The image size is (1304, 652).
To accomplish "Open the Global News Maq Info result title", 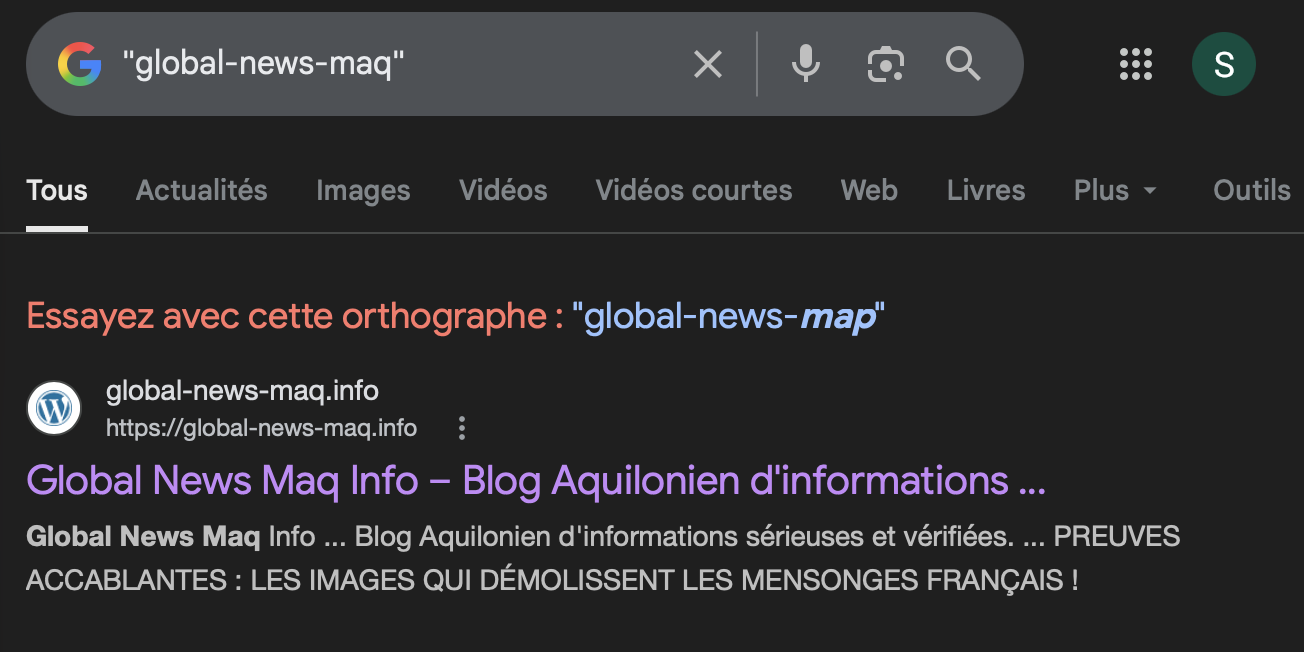I will tap(535, 481).
